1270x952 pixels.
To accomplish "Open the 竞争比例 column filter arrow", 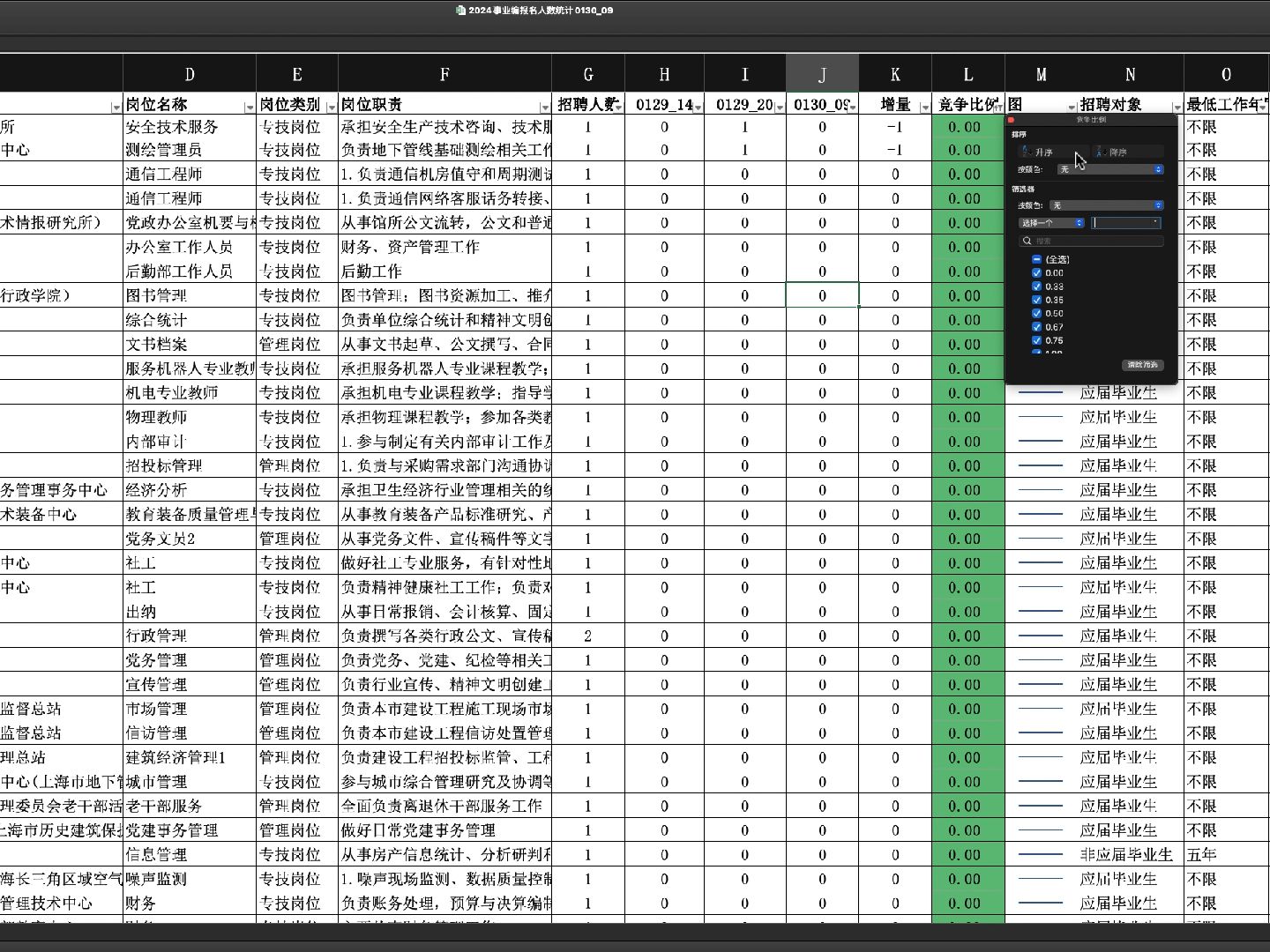I will 998,108.
